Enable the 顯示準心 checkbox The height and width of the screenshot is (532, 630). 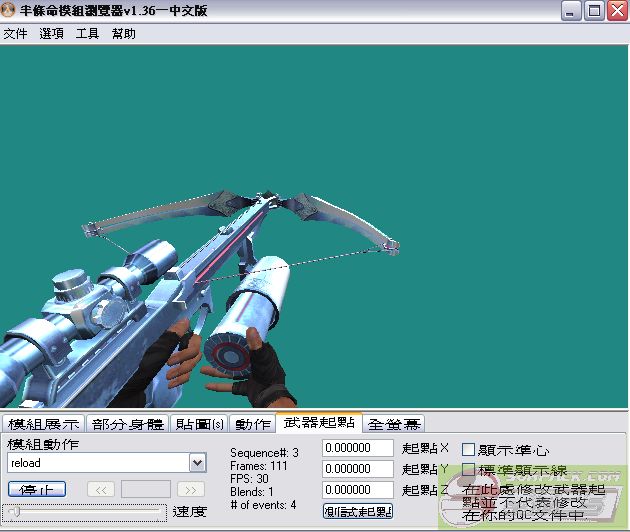tap(468, 450)
